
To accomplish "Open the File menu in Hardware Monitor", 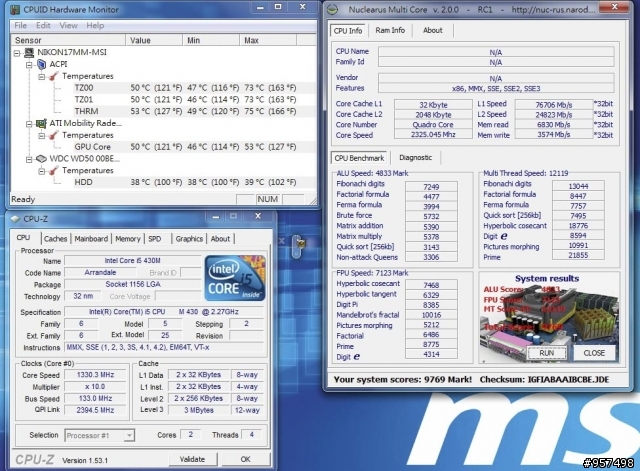I will (x=20, y=25).
